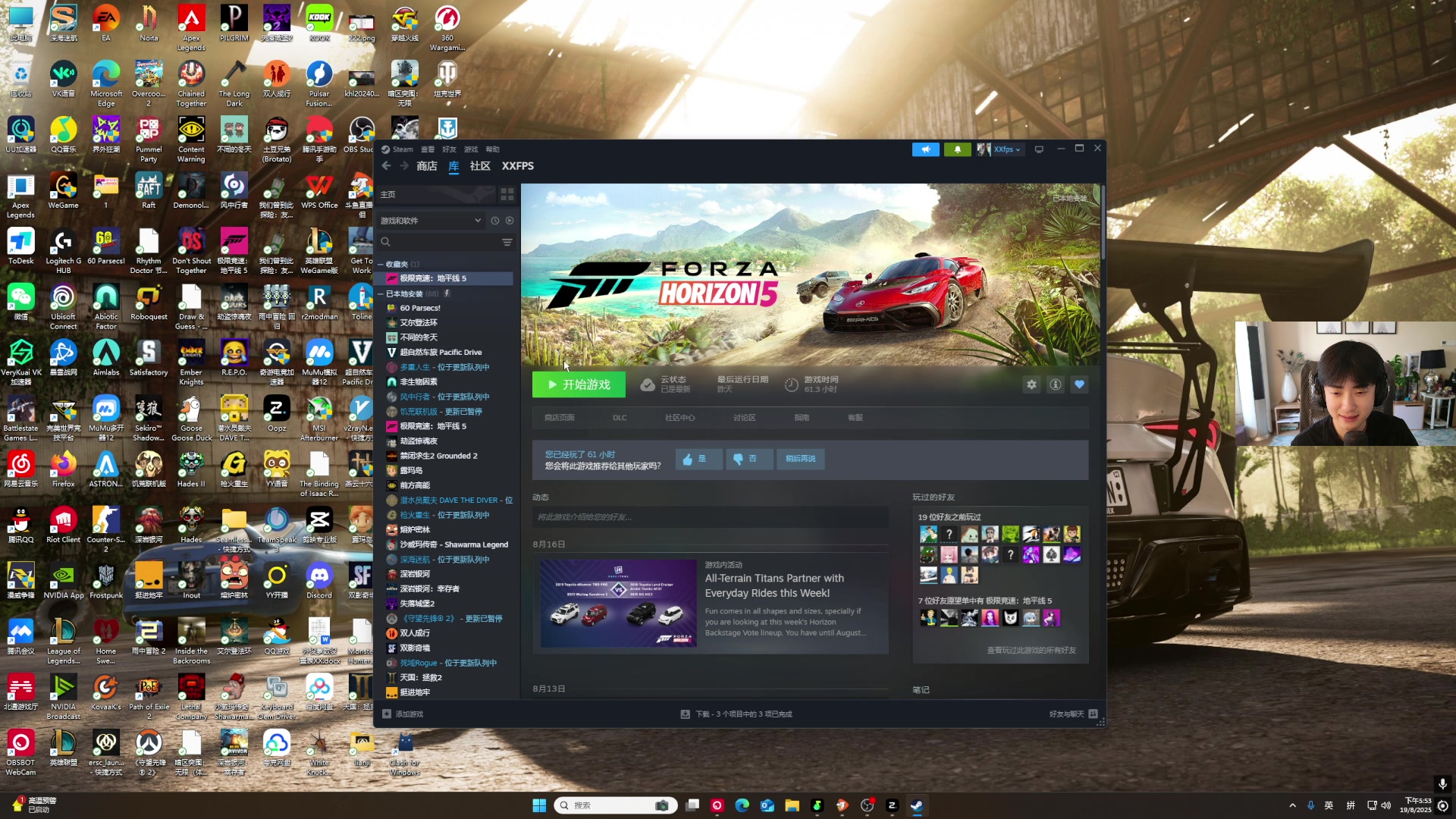
Task: Open the 查看 menu
Action: [x=428, y=149]
